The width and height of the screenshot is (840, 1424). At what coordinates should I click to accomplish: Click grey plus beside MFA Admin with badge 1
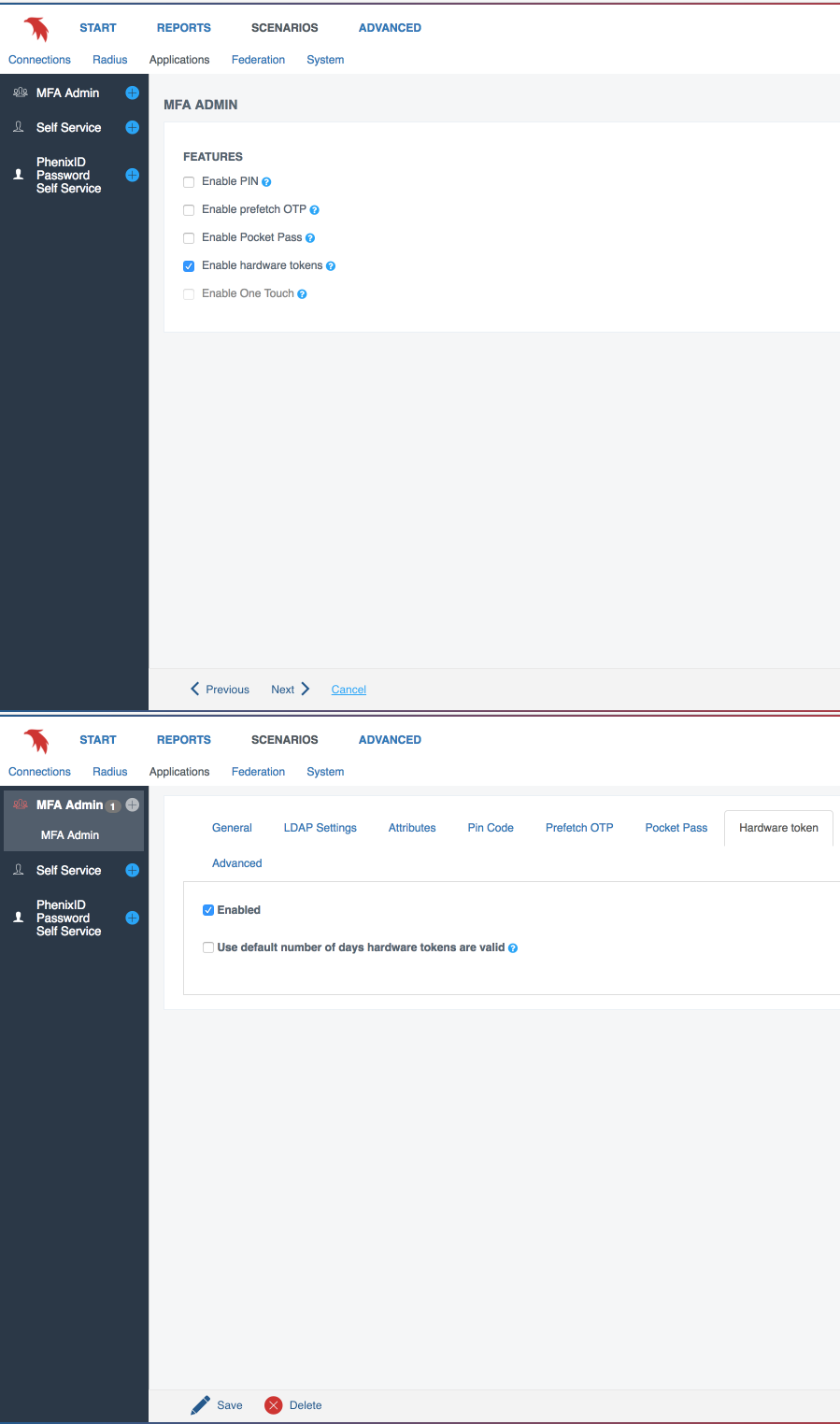(x=133, y=805)
